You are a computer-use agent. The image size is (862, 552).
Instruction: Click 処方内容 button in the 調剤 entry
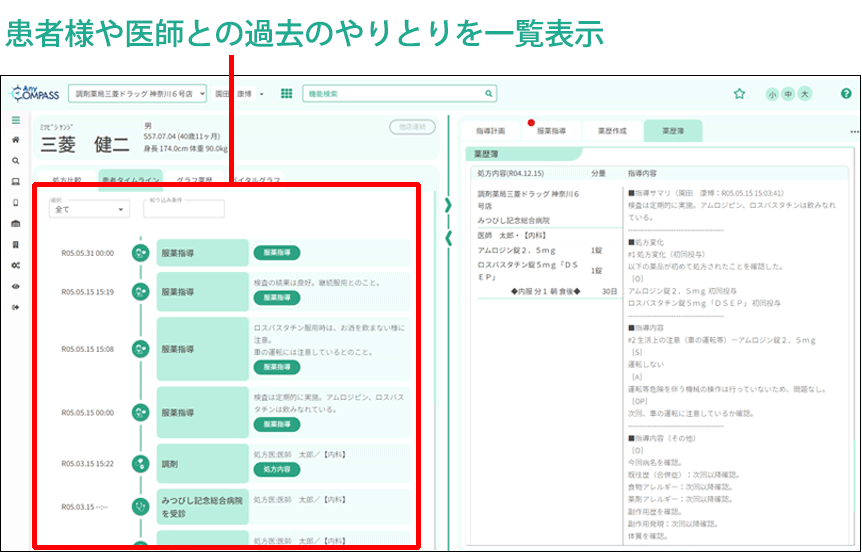[277, 469]
